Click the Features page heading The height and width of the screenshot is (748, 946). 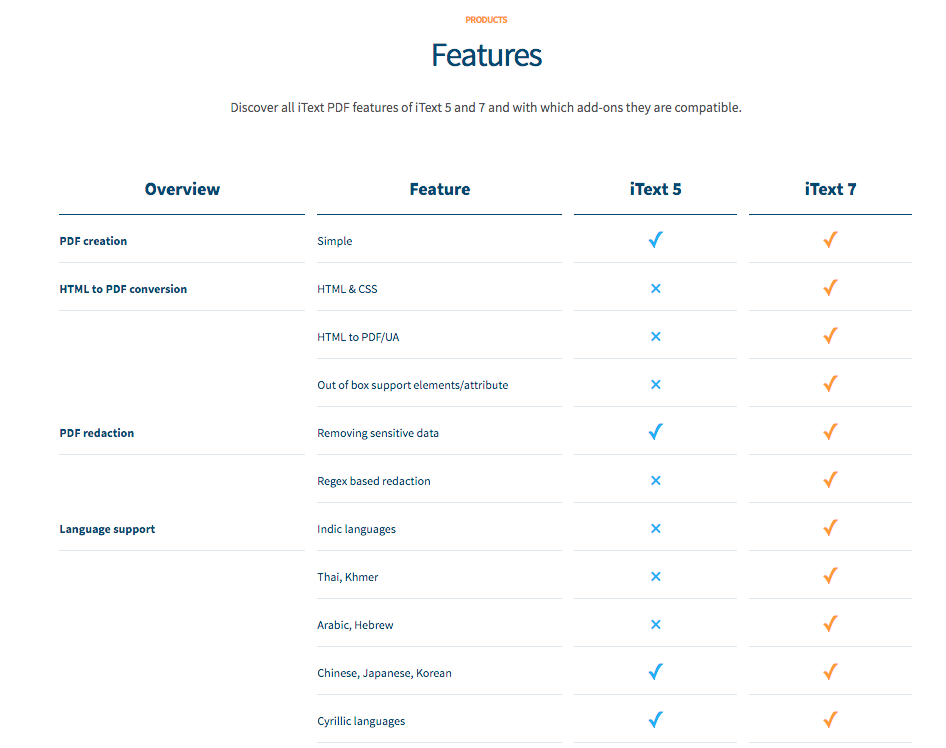(486, 55)
